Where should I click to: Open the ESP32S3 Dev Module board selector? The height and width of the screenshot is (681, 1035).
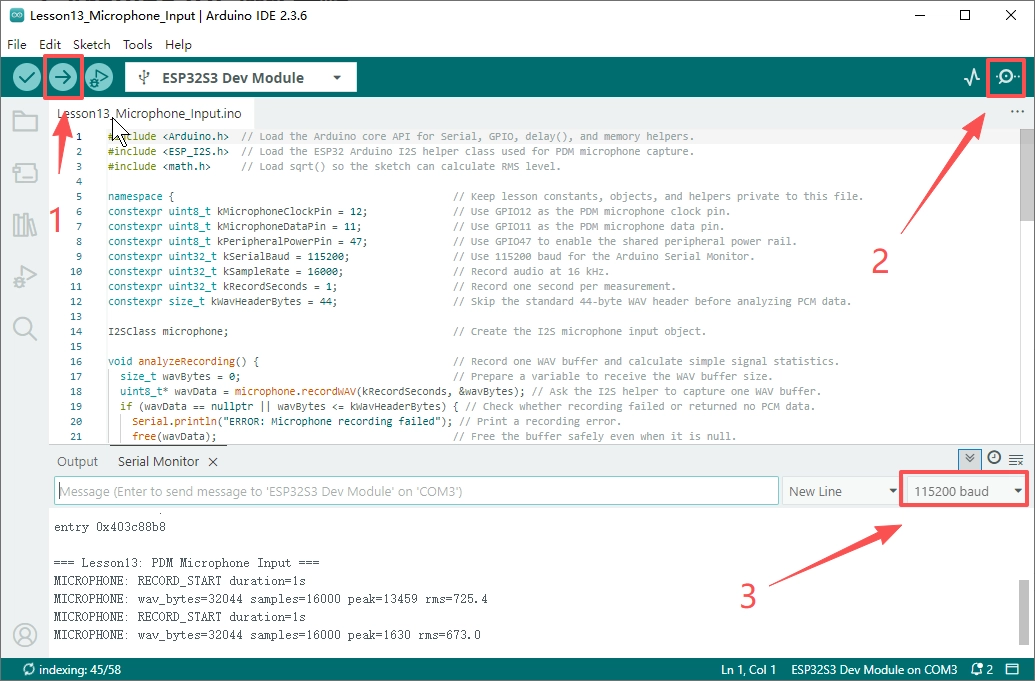241,78
